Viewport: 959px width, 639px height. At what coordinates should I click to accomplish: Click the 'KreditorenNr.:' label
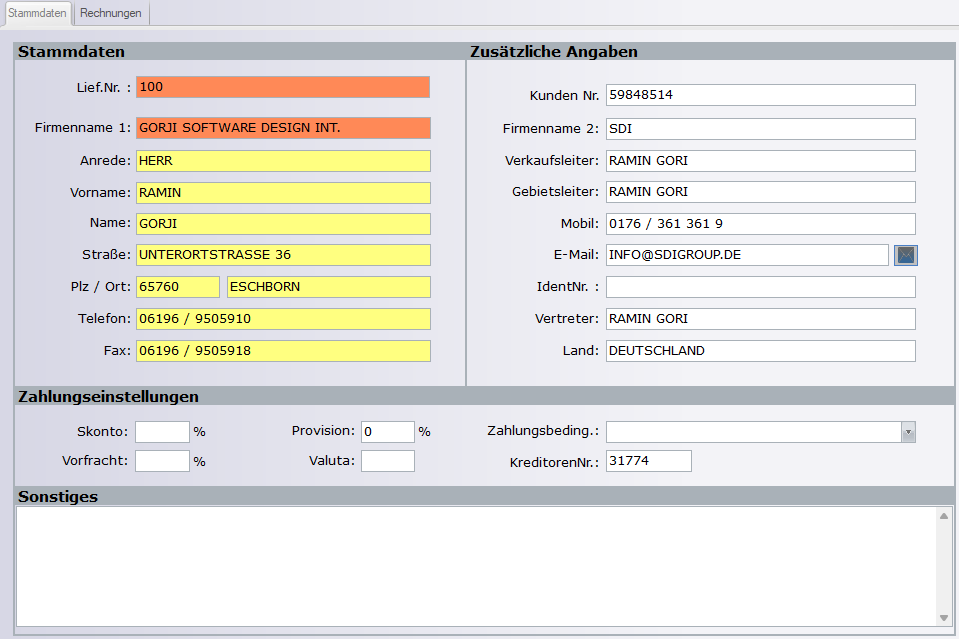(x=554, y=462)
